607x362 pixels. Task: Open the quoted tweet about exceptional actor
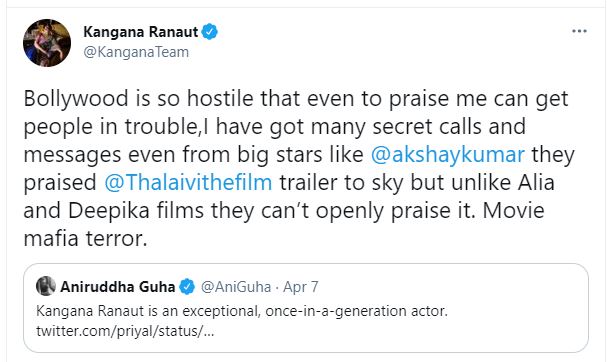point(306,308)
